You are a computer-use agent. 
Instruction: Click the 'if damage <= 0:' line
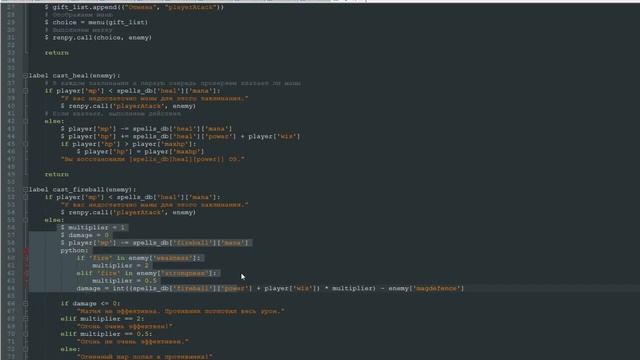90,304
